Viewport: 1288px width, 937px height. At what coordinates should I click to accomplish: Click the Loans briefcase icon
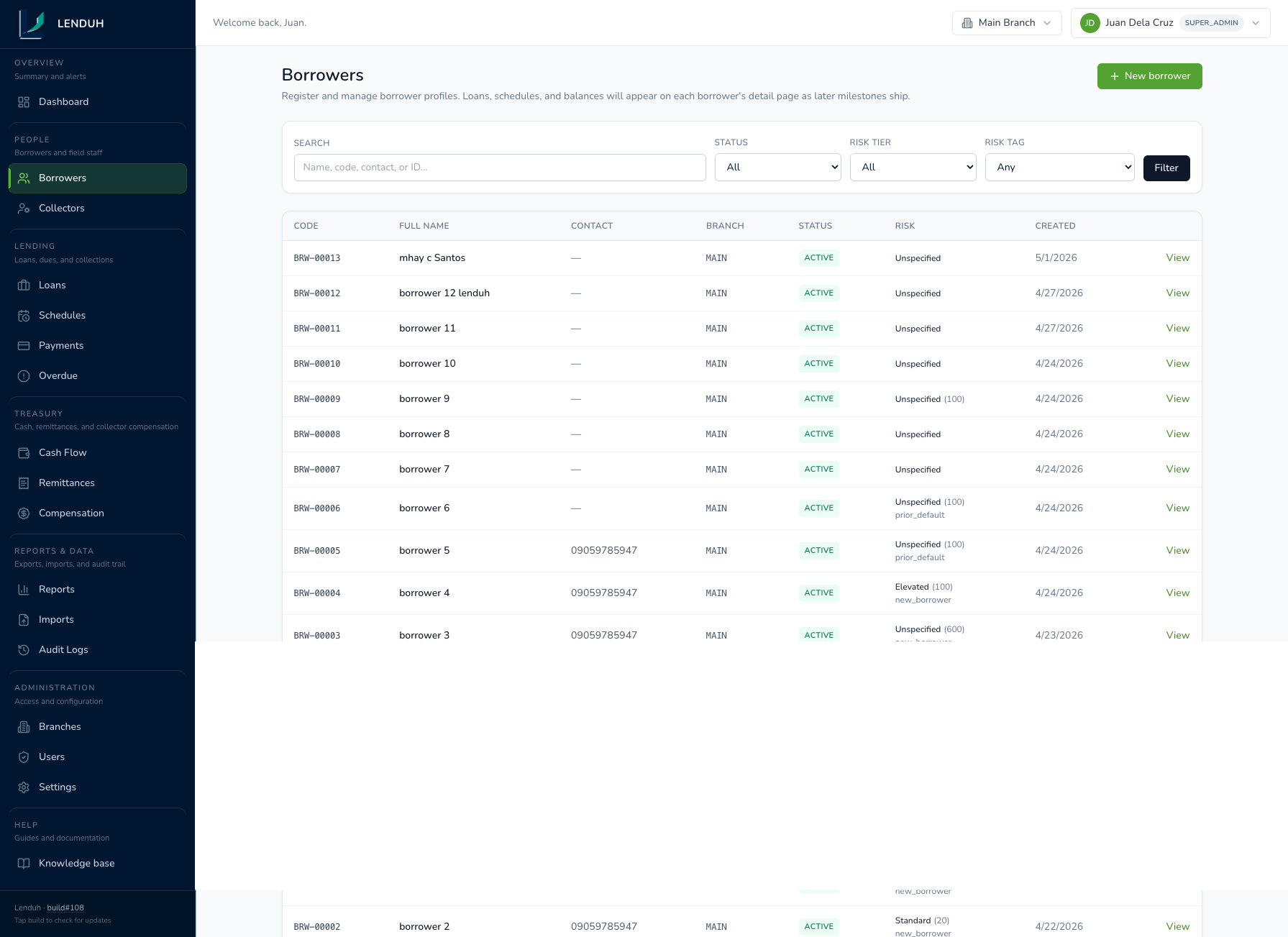[x=24, y=285]
